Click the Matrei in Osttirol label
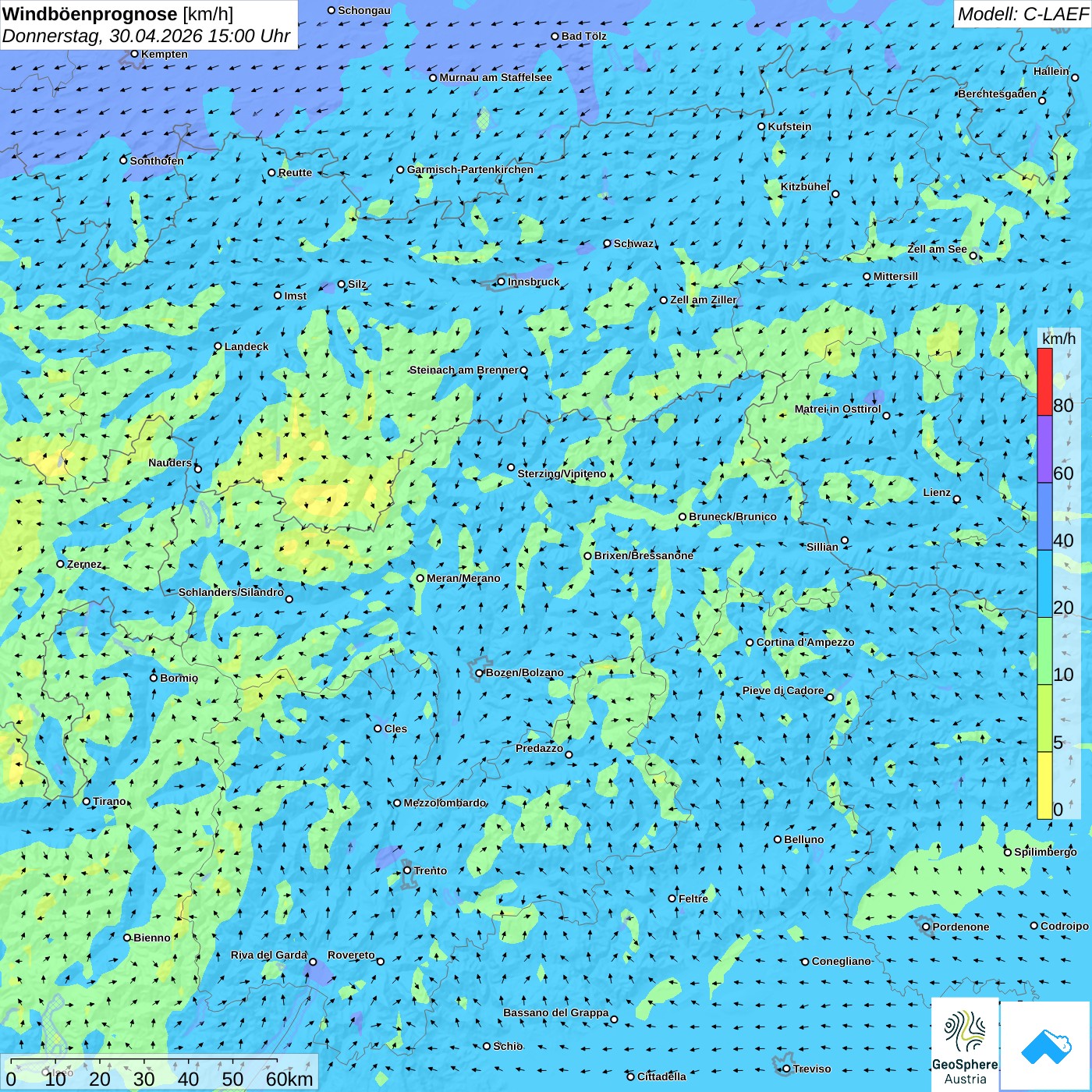 pyautogui.click(x=838, y=409)
